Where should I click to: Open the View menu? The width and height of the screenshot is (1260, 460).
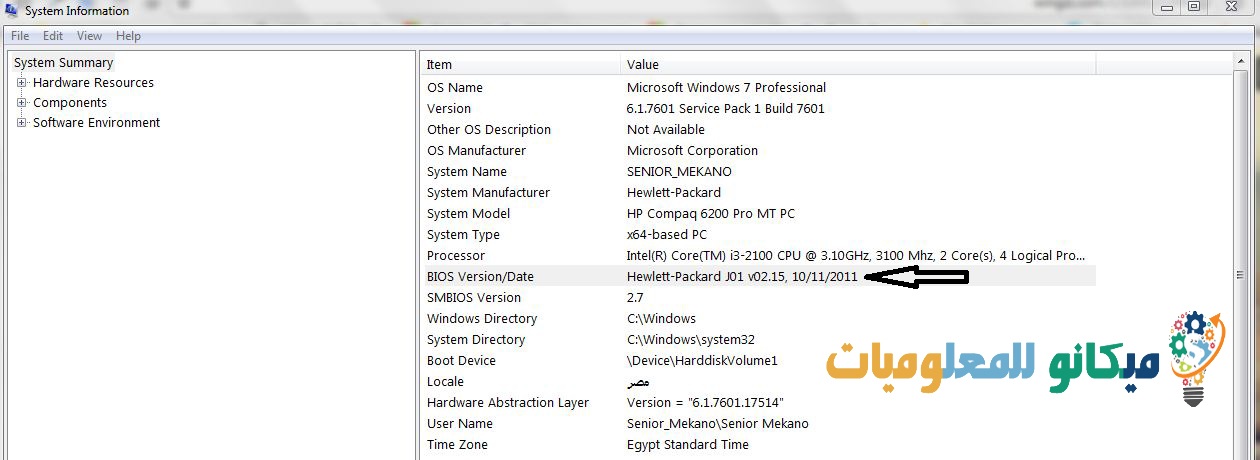90,36
